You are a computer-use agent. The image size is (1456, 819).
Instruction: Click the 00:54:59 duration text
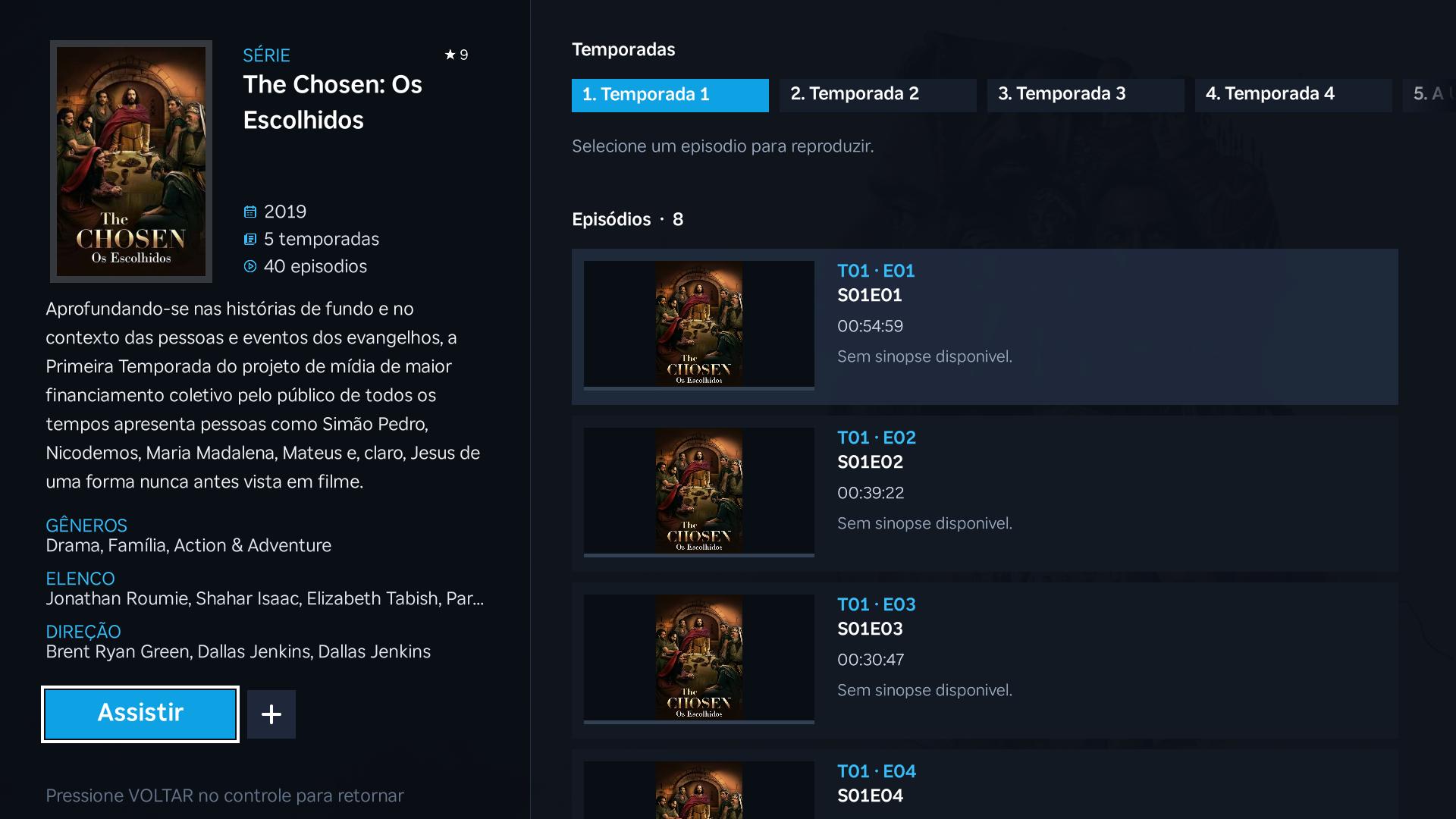(x=871, y=326)
